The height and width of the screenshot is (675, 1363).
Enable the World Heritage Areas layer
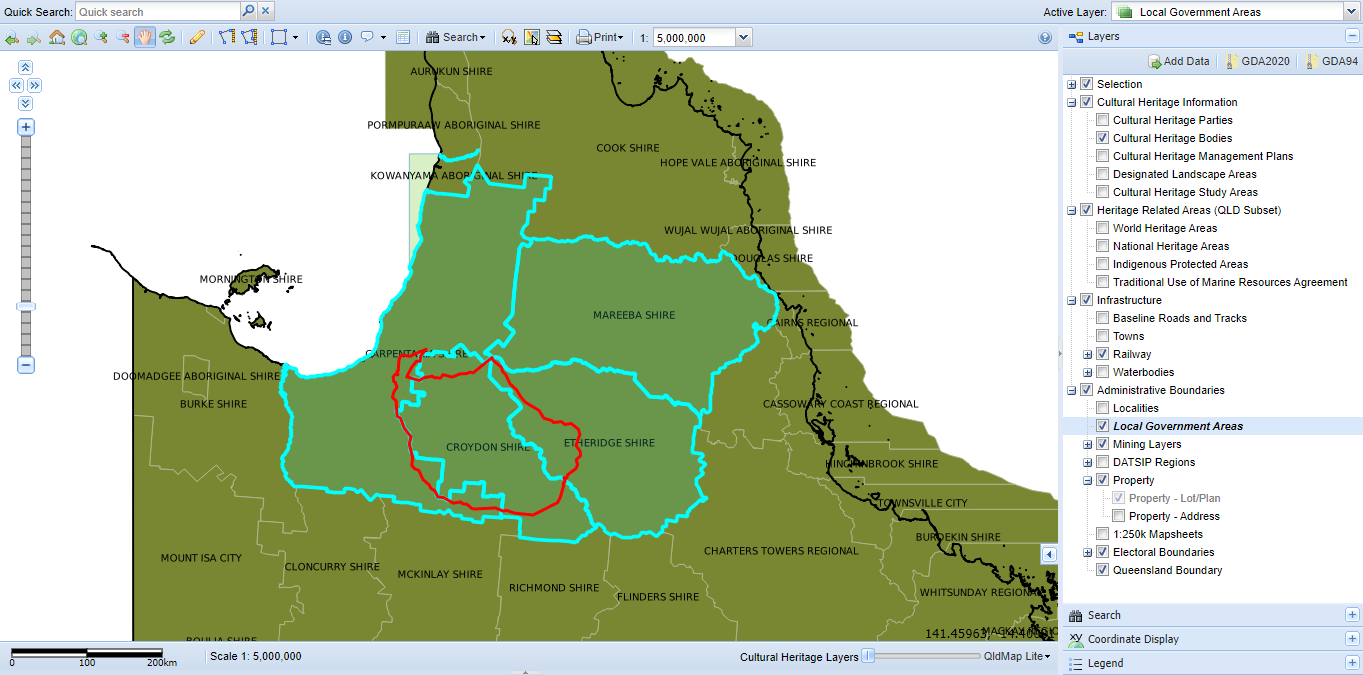(x=1102, y=228)
